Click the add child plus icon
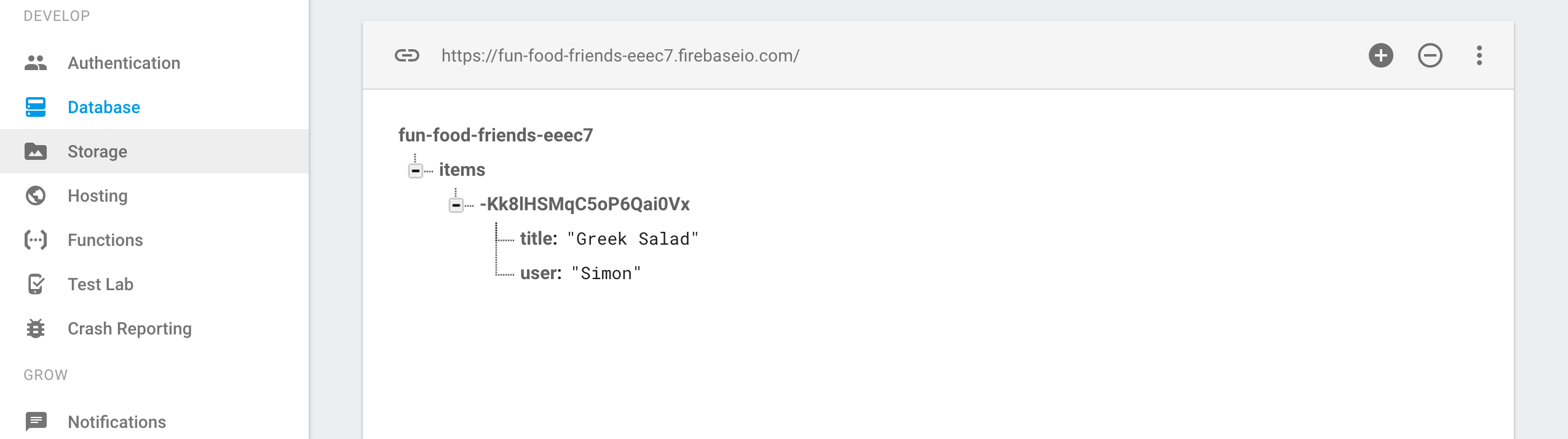 coord(1380,55)
